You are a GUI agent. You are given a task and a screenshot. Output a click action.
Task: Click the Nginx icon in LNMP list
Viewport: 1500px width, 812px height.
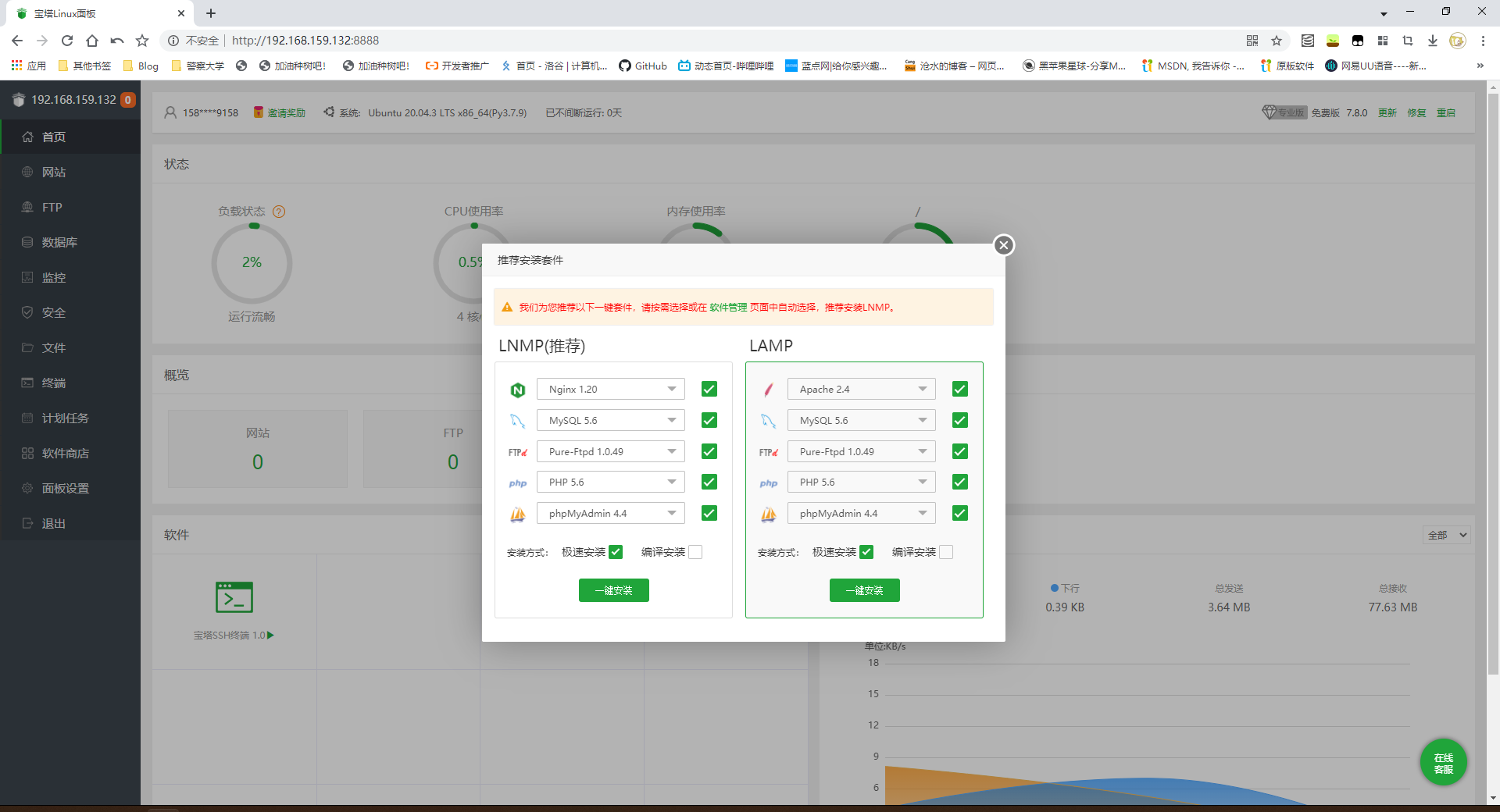click(517, 390)
